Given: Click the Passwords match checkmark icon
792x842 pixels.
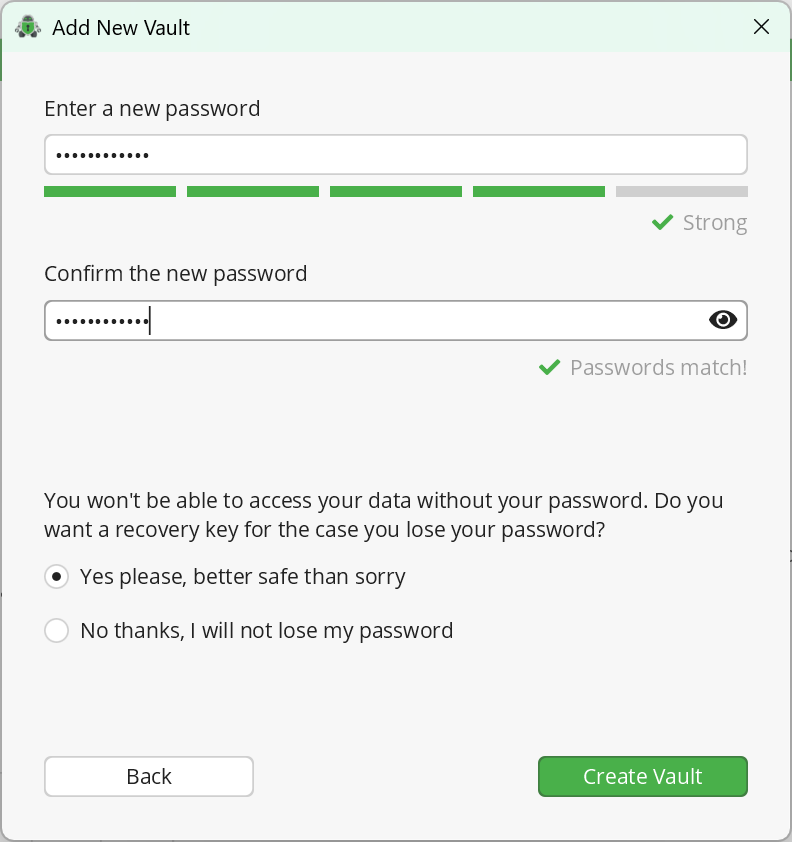Looking at the screenshot, I should coord(549,367).
